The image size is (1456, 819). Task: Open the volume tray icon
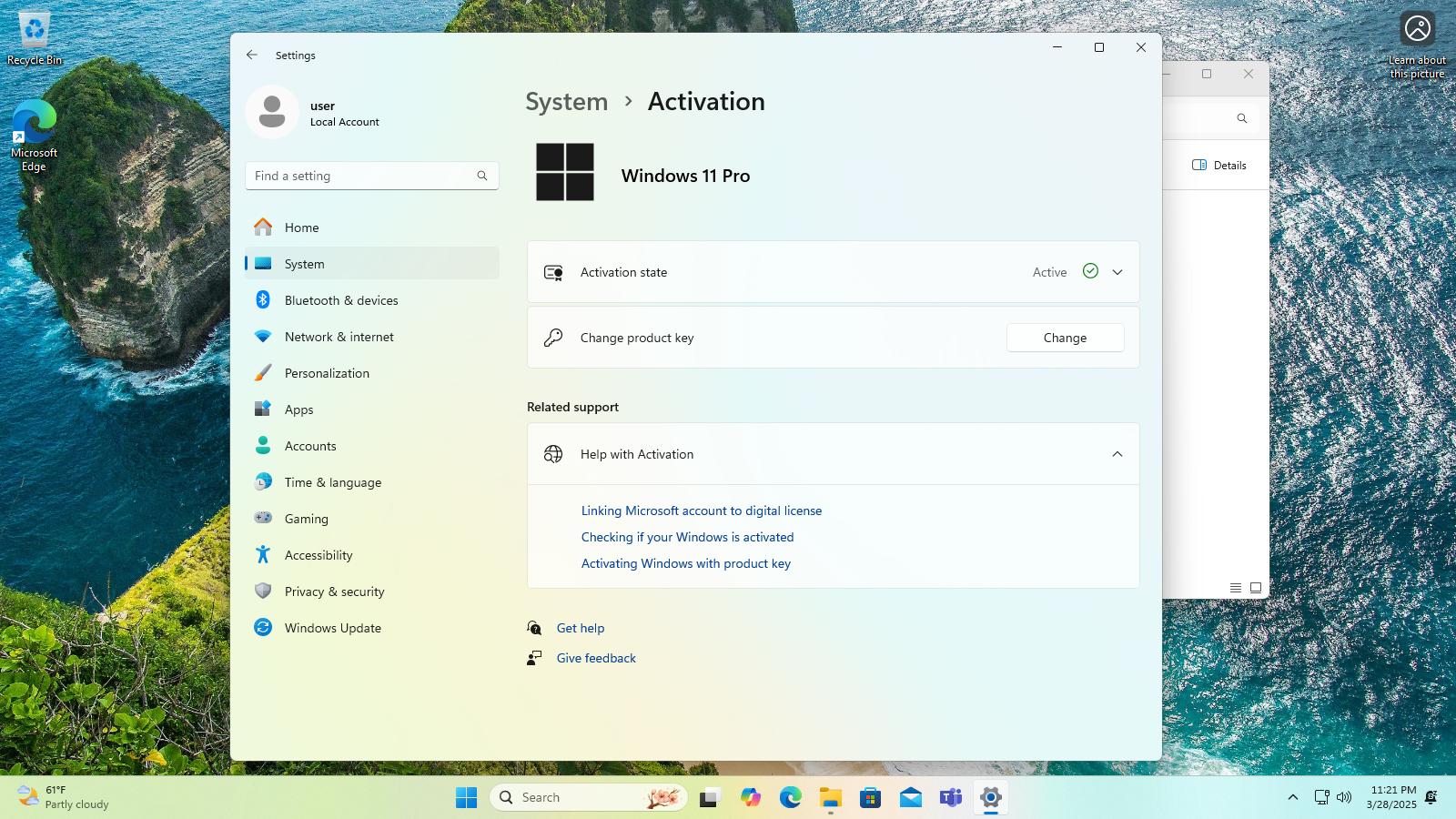(1344, 797)
